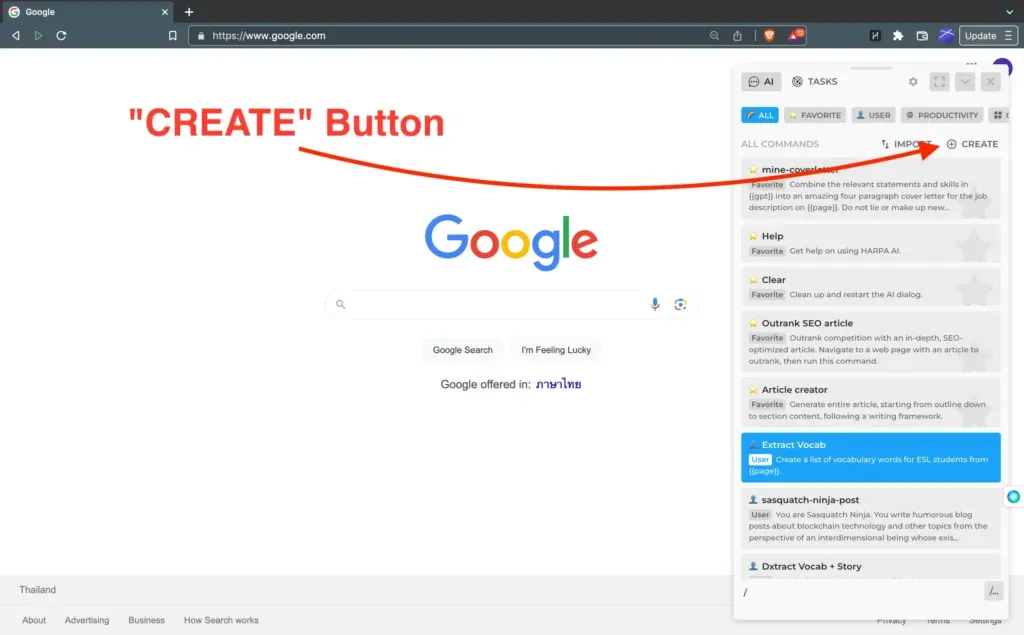Screen dimensions: 1024x635
Task: Toggle favorite star on Help command
Action: click(x=974, y=245)
